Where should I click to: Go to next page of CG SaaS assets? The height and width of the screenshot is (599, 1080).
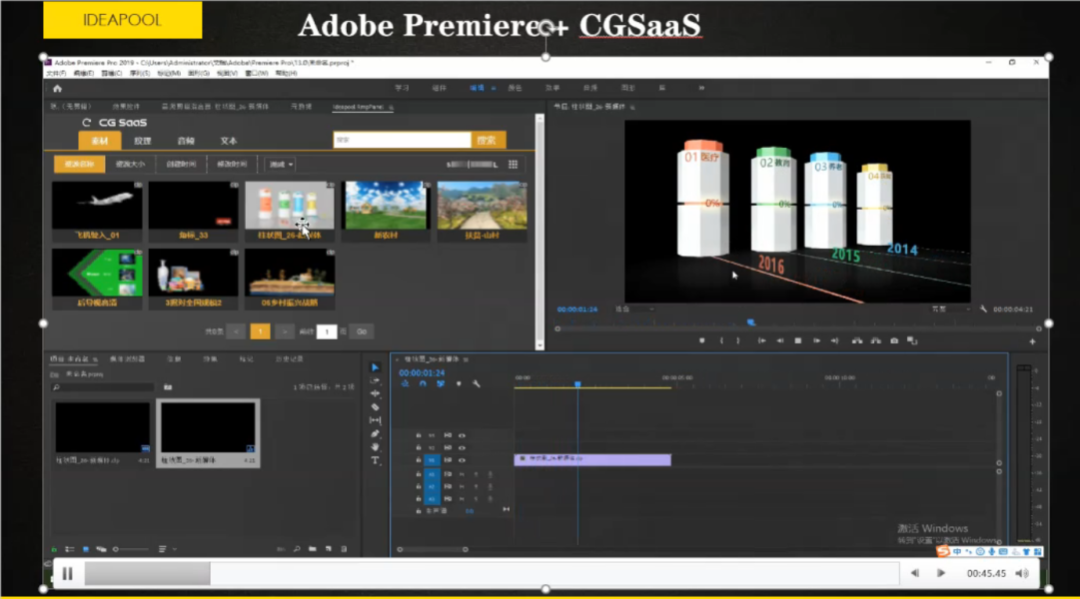[x=284, y=332]
